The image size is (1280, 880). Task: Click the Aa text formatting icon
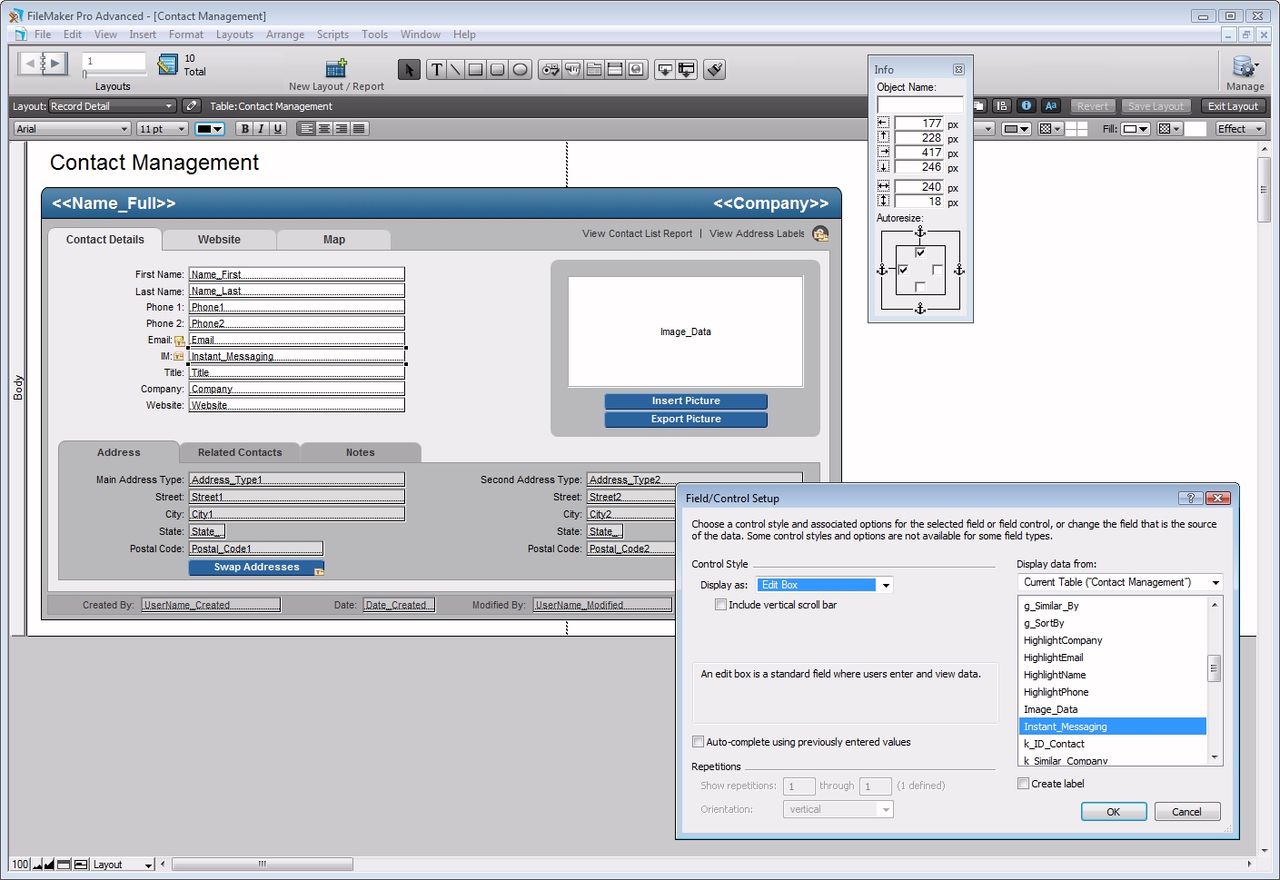[x=1051, y=106]
